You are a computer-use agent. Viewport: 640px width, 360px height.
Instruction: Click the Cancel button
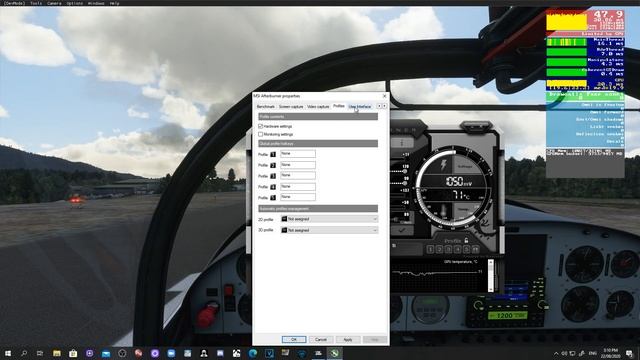(321, 340)
